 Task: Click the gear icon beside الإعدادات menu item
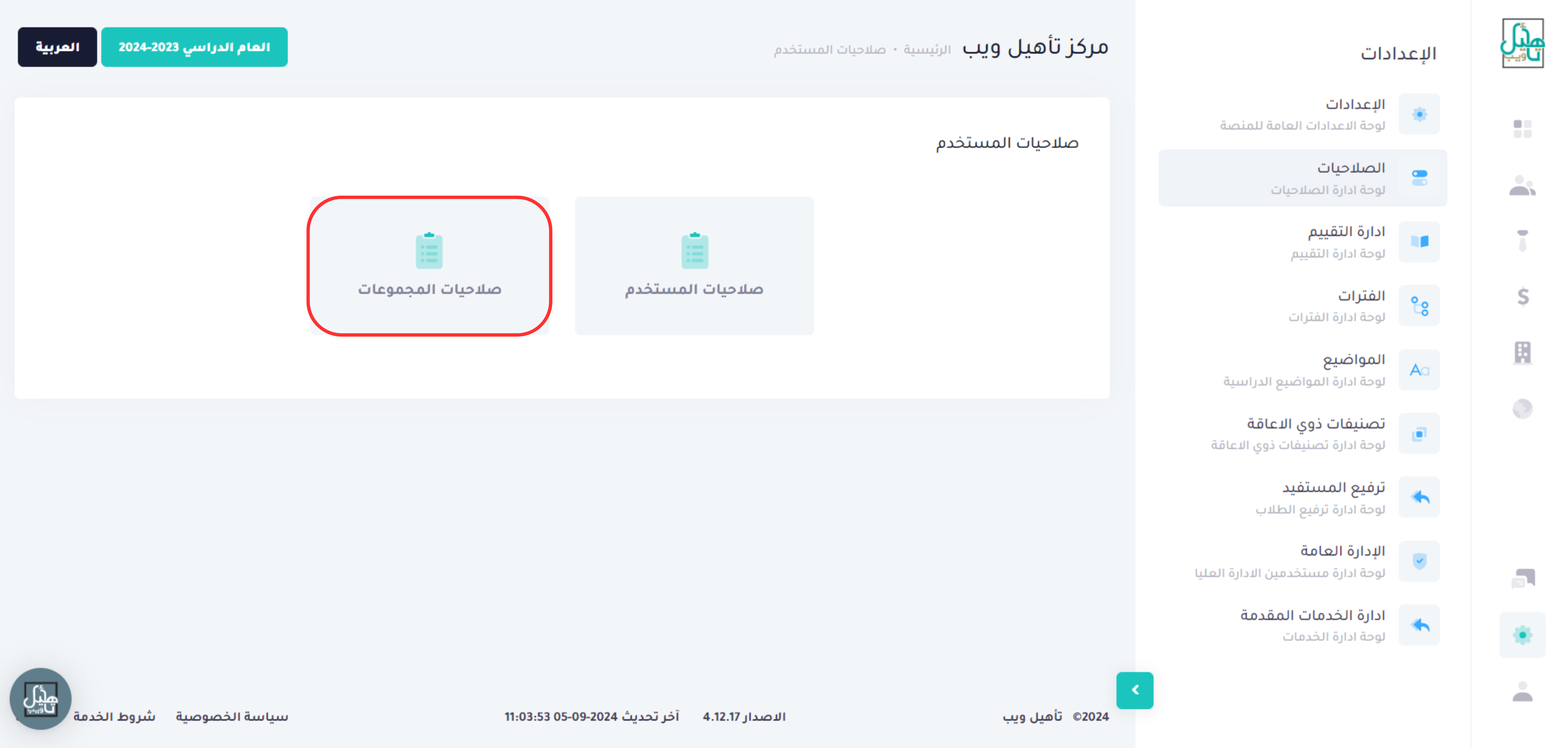click(x=1419, y=114)
